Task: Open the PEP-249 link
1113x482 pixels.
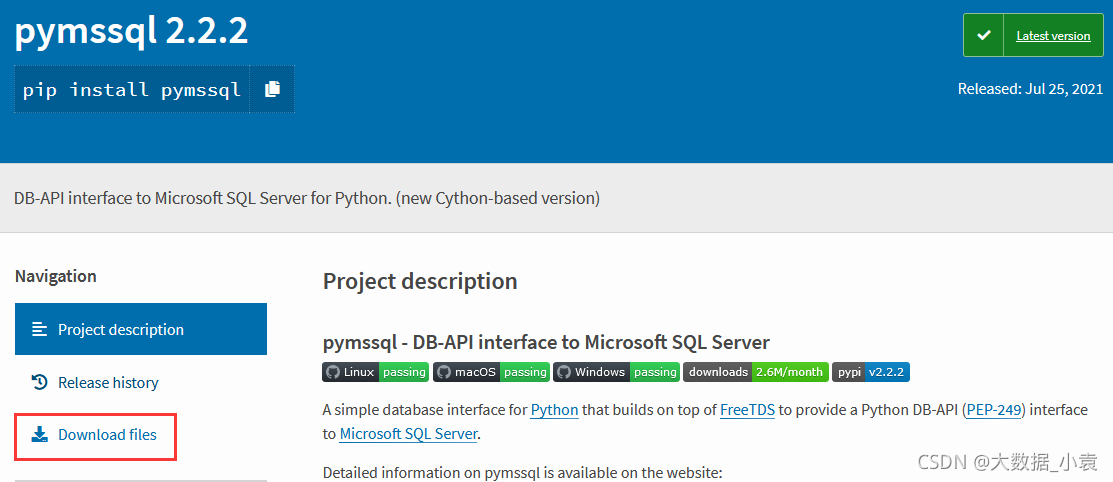Action: pyautogui.click(x=995, y=410)
